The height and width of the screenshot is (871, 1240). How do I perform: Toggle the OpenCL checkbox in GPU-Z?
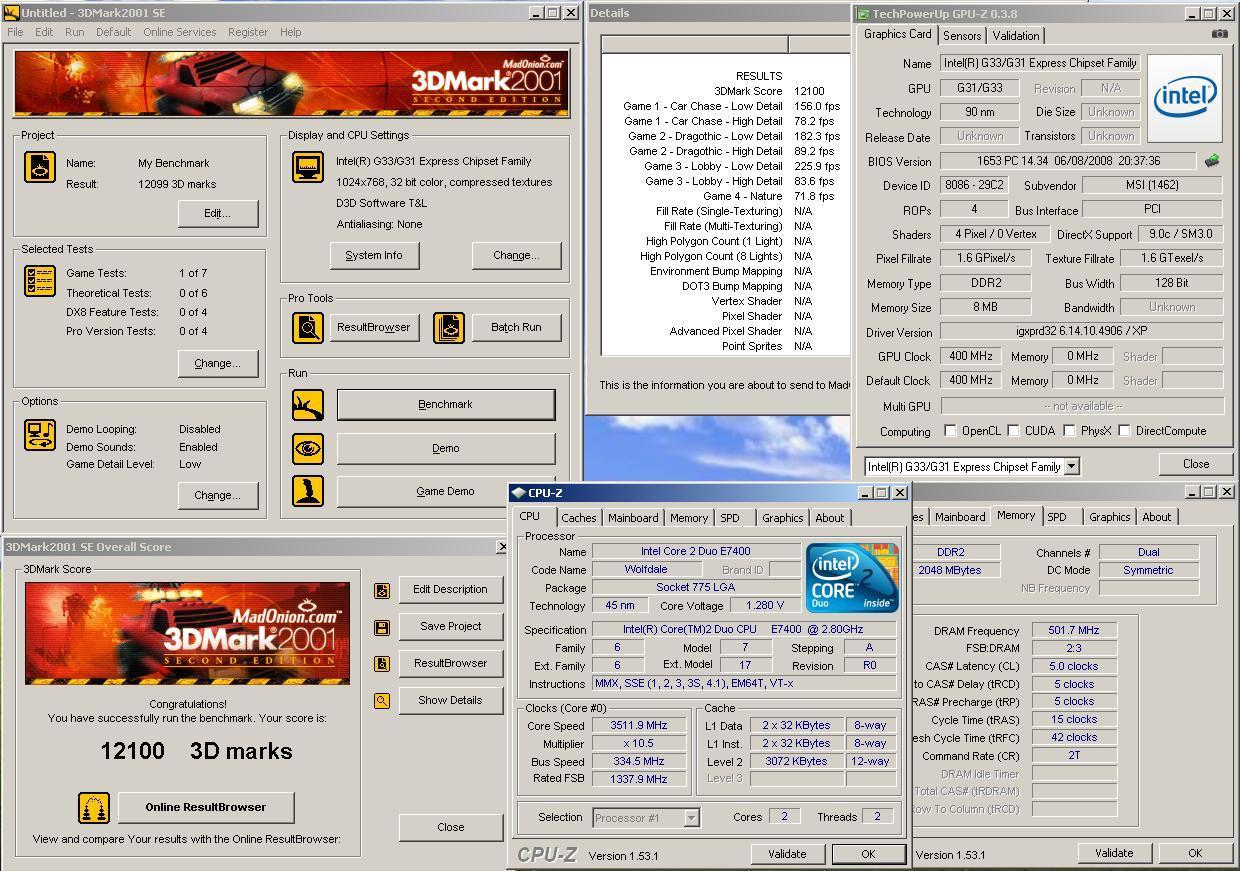(x=950, y=431)
